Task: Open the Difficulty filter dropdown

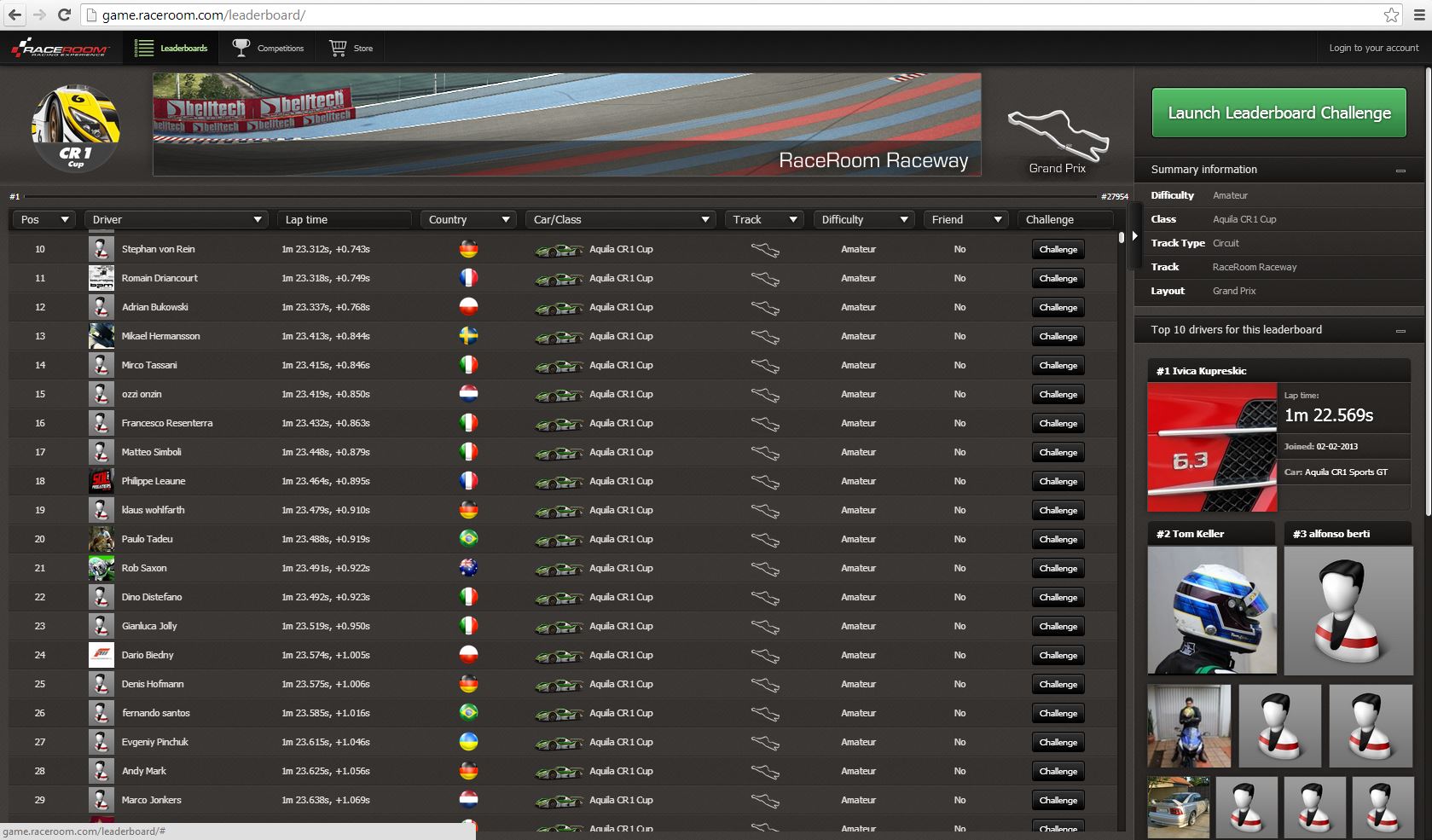Action: 863,220
